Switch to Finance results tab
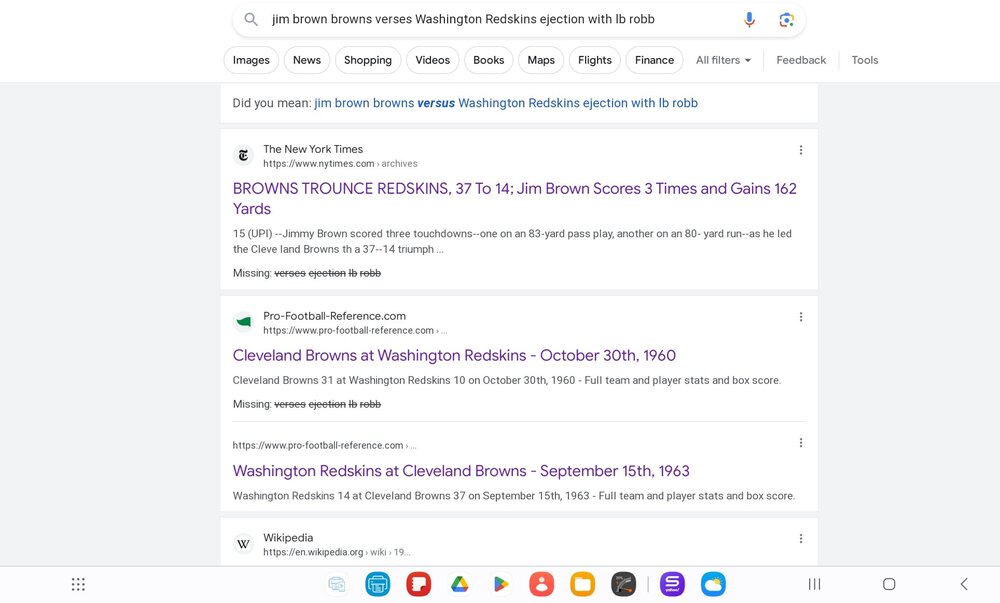This screenshot has height=603, width=1000. click(654, 60)
